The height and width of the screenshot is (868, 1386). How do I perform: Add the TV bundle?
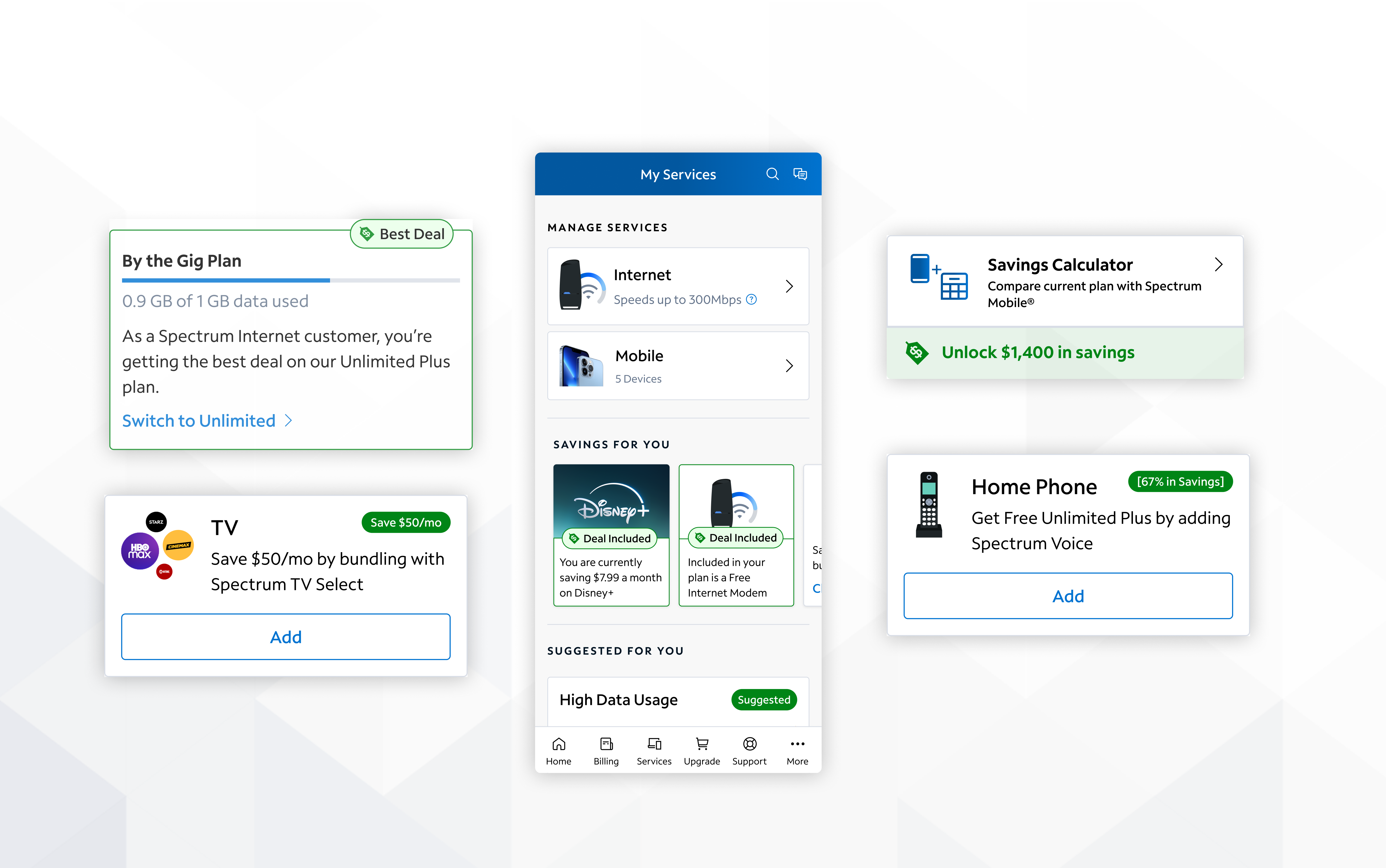[x=286, y=637]
